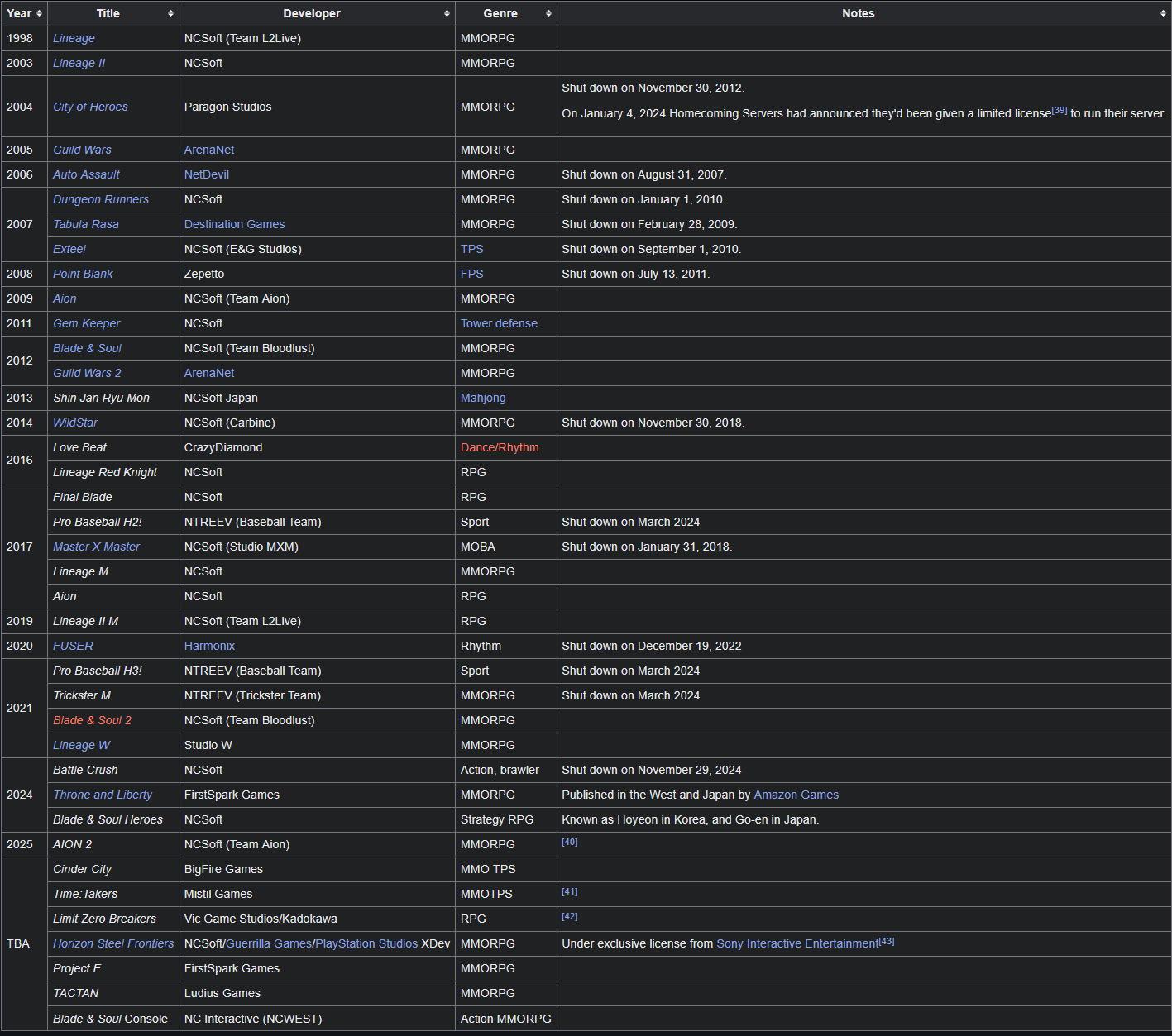Follow the Destination Games link
Image resolution: width=1172 pixels, height=1036 pixels.
click(x=234, y=224)
